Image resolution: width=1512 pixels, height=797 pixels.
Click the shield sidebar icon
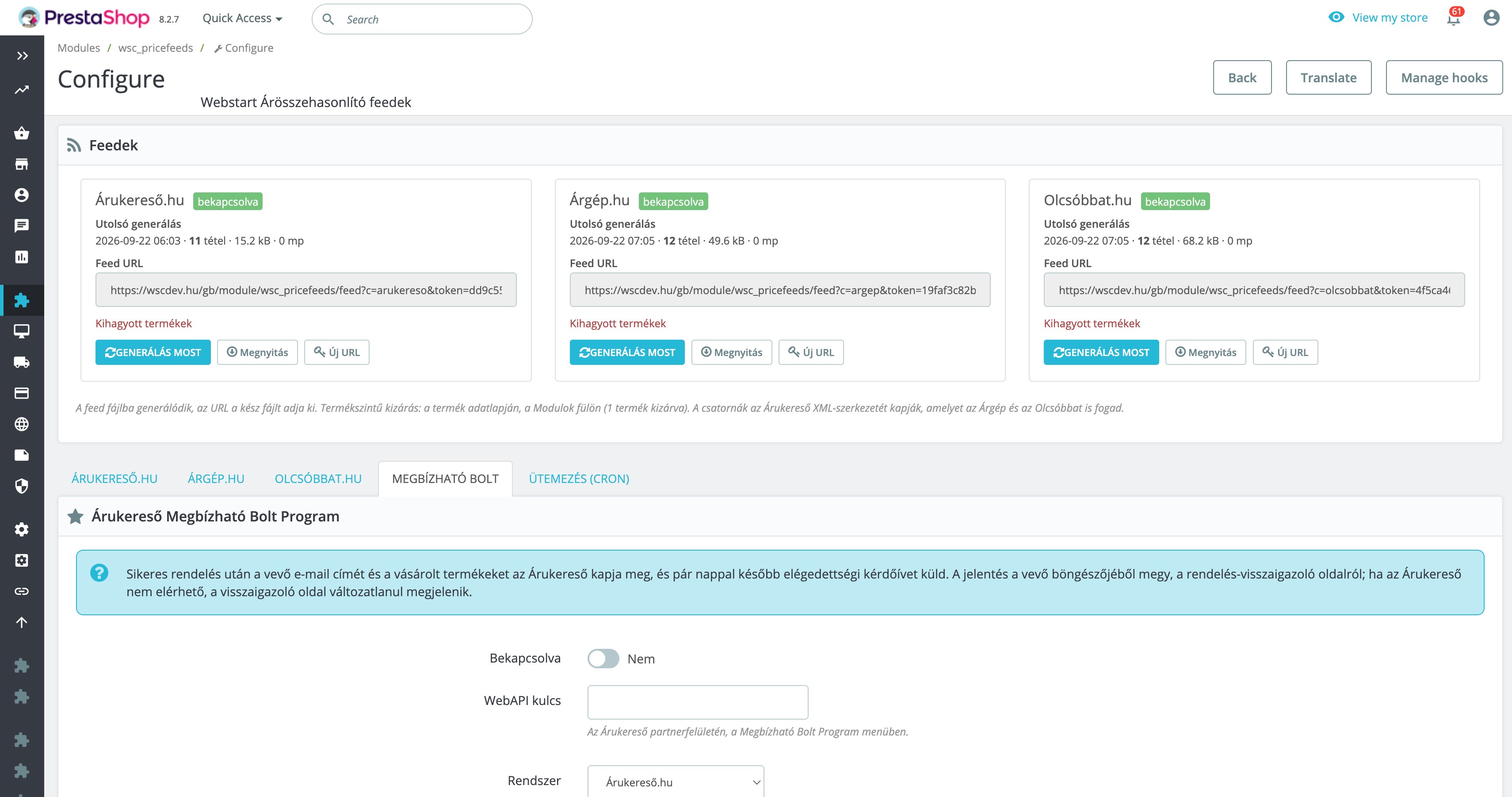point(22,486)
